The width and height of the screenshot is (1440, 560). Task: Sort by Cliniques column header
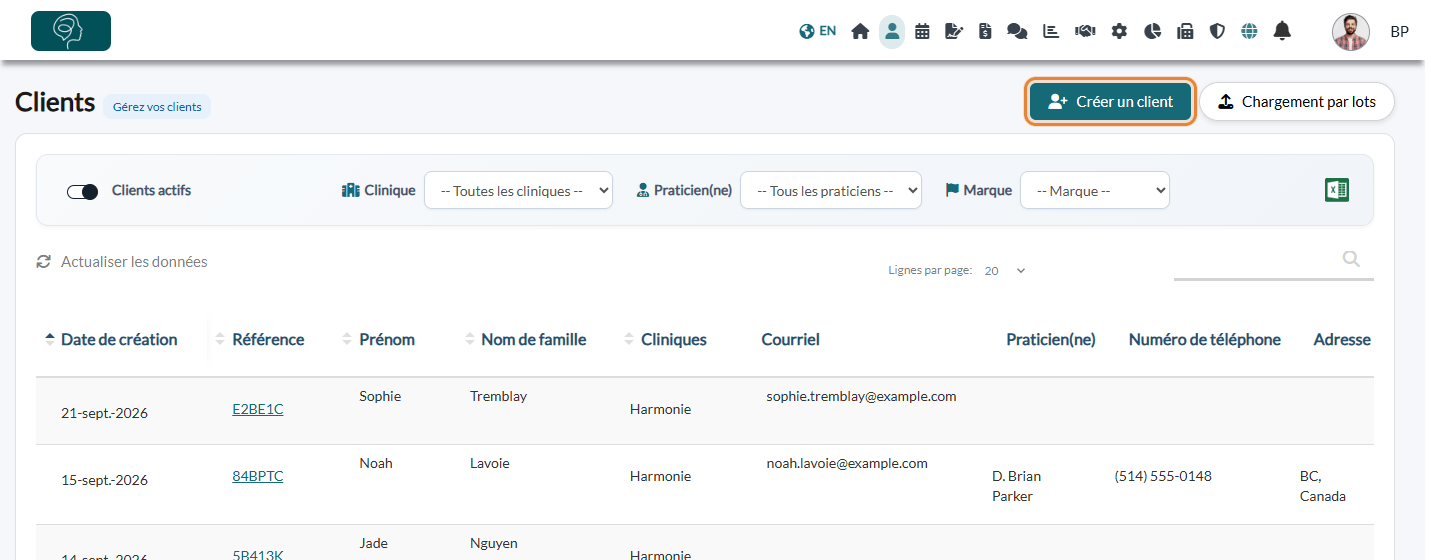[x=673, y=339]
